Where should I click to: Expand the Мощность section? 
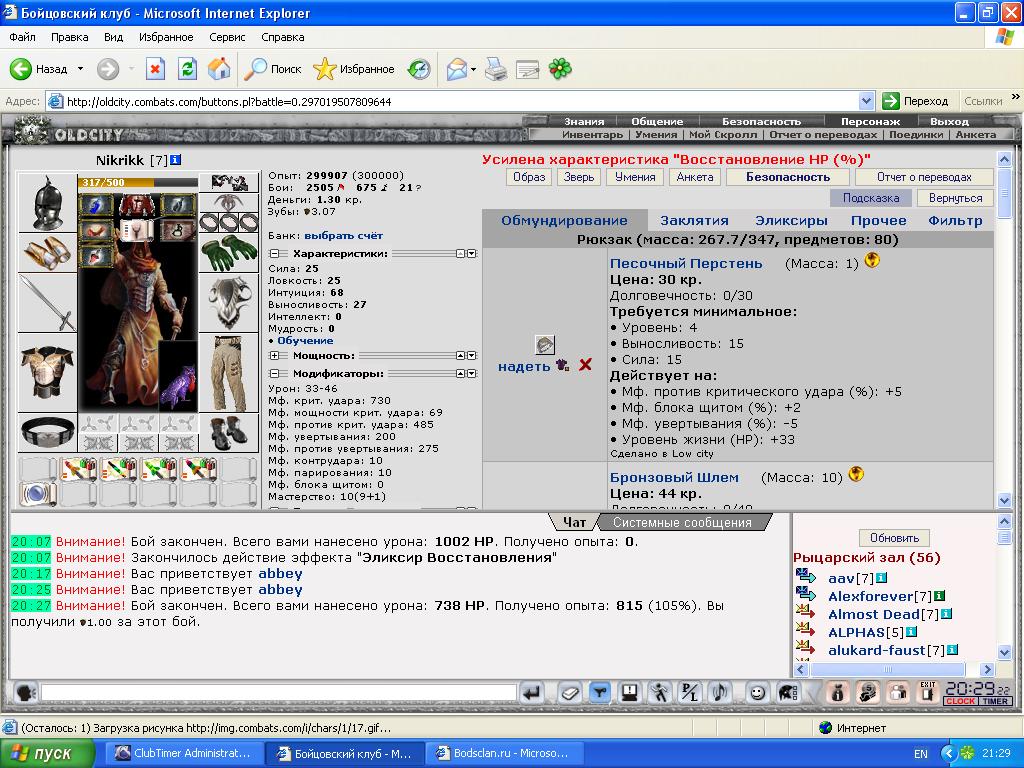(x=274, y=355)
